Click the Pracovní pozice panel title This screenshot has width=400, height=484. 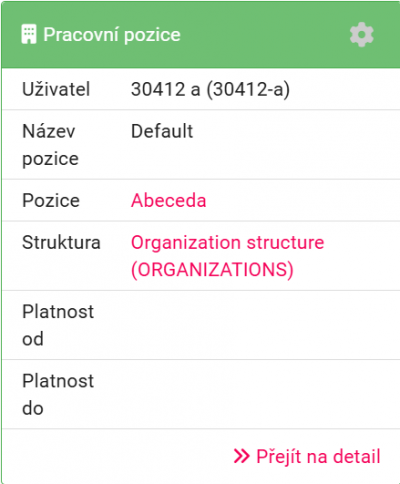[112, 34]
